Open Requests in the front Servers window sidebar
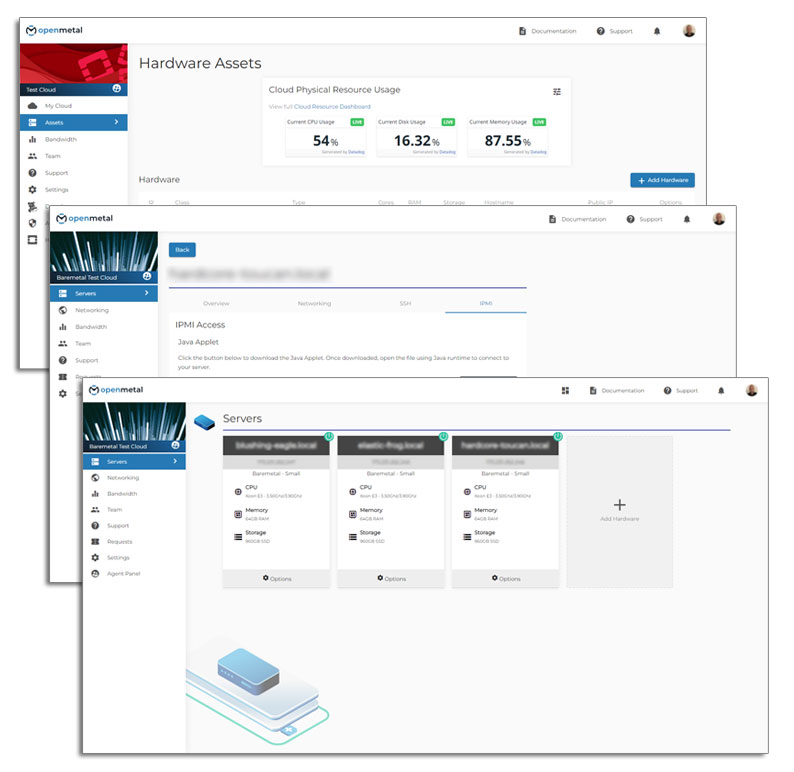This screenshot has width=794, height=772. (x=119, y=542)
